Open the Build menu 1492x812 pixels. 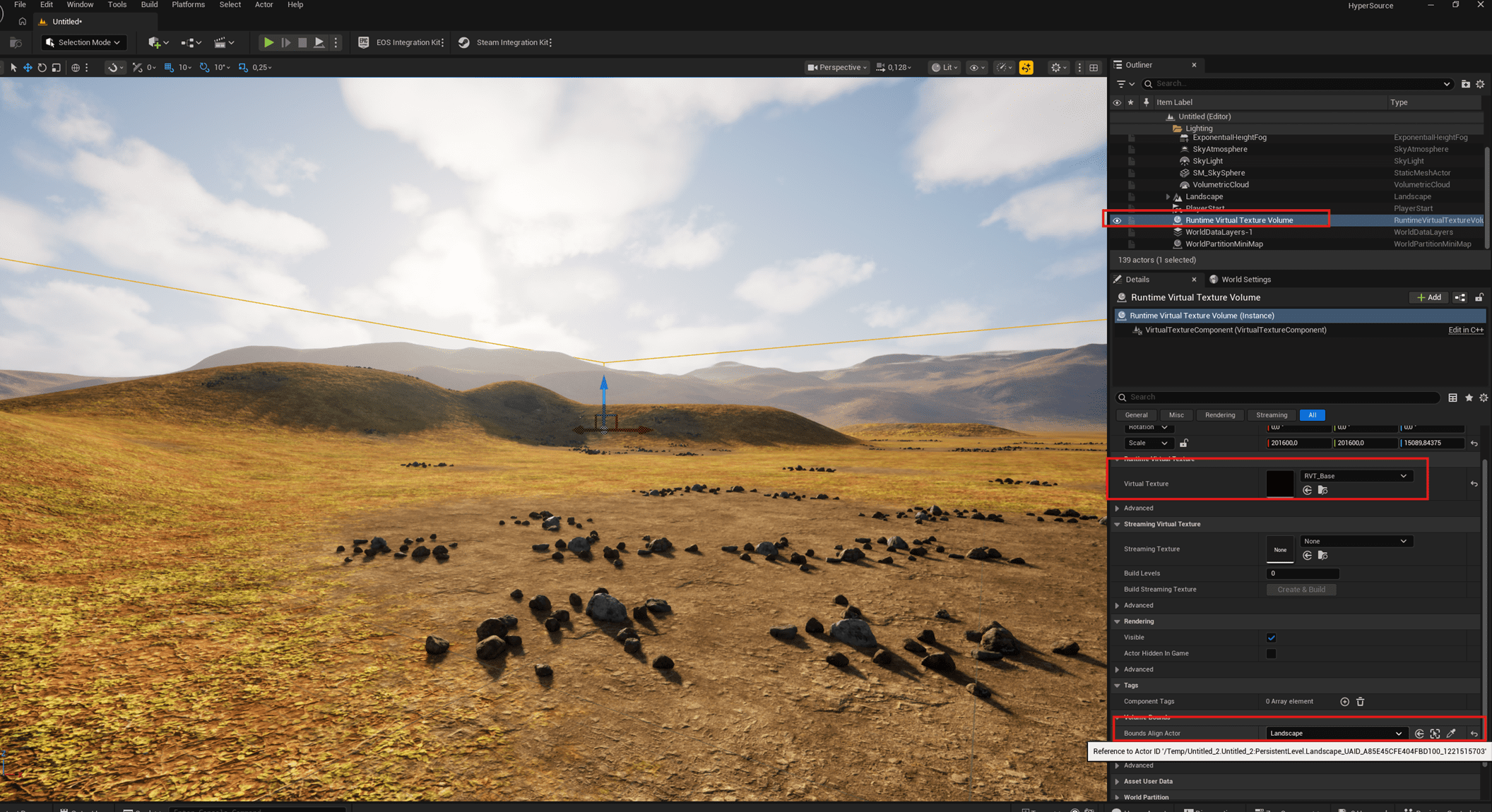coord(149,5)
